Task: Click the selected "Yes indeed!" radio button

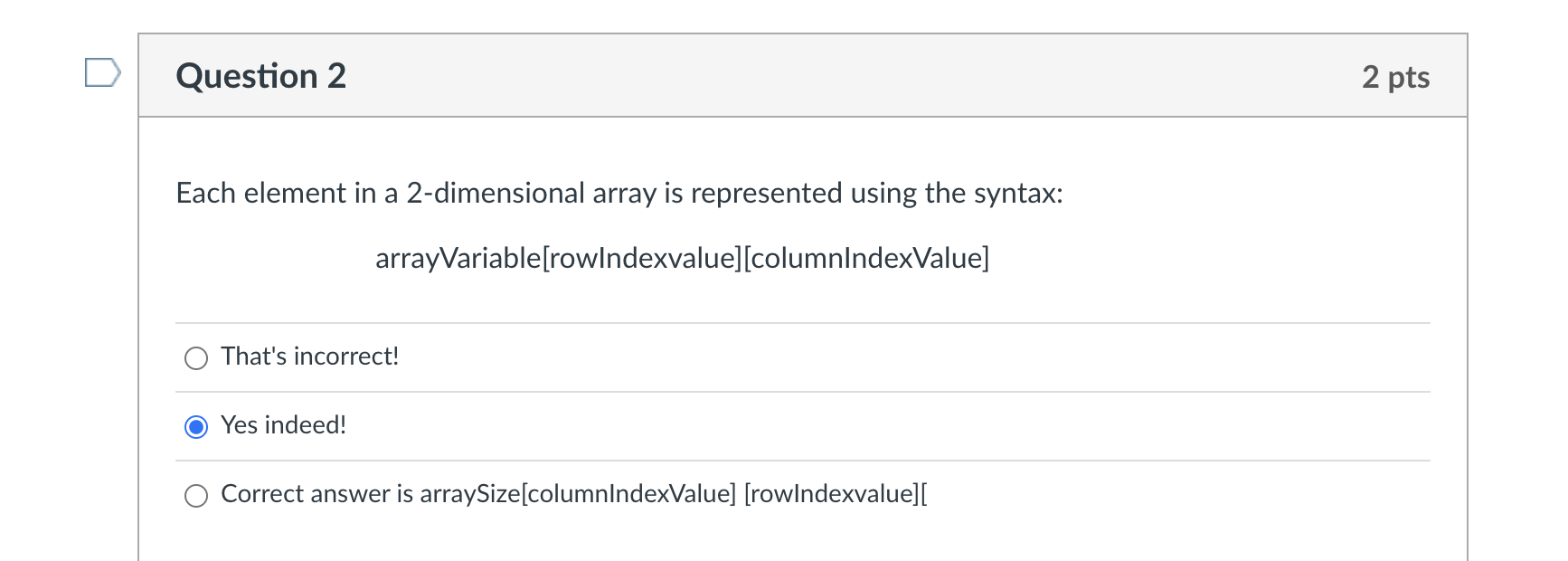Action: click(196, 427)
